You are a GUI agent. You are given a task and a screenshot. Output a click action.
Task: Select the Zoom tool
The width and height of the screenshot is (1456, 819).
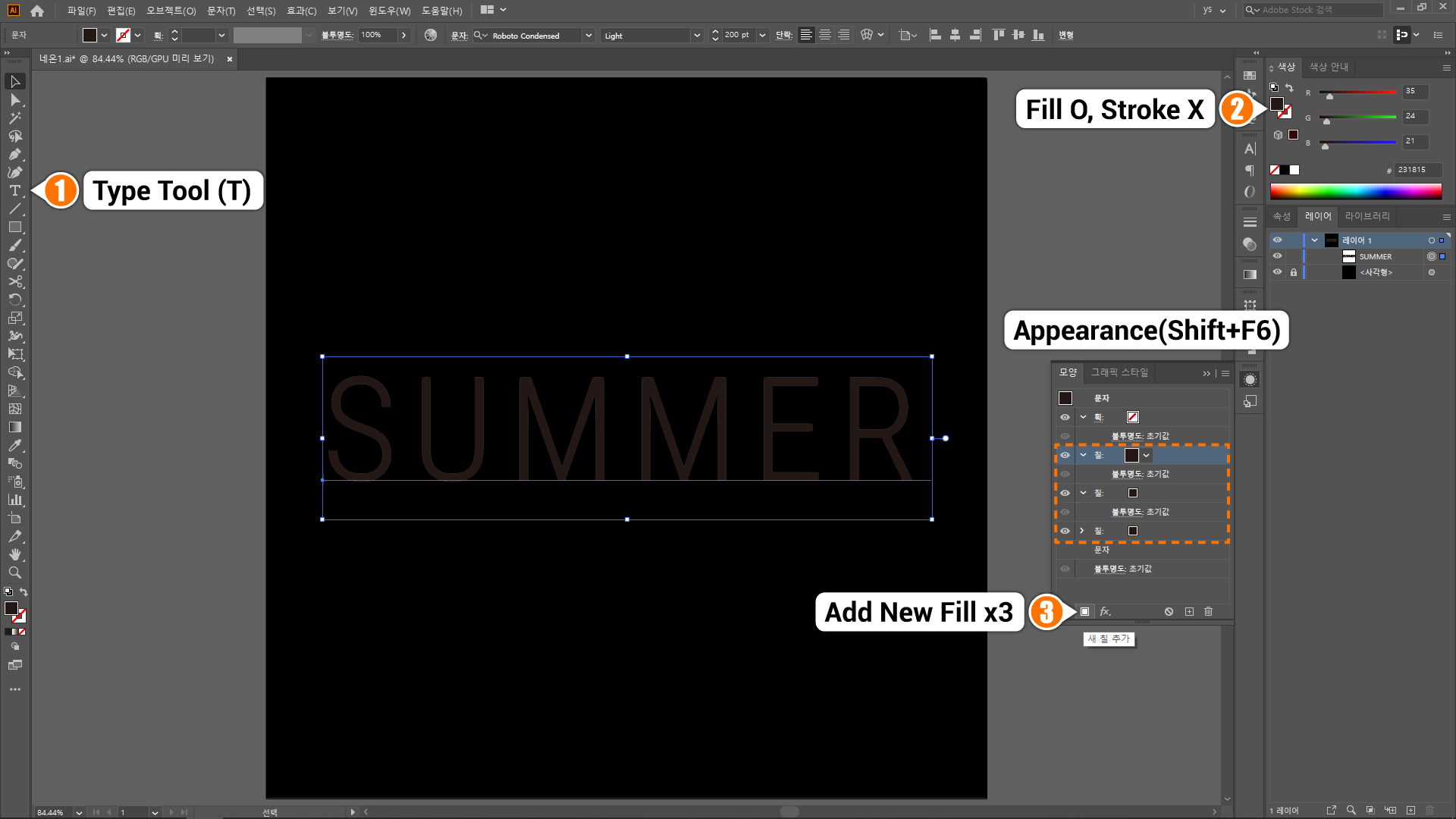click(15, 573)
